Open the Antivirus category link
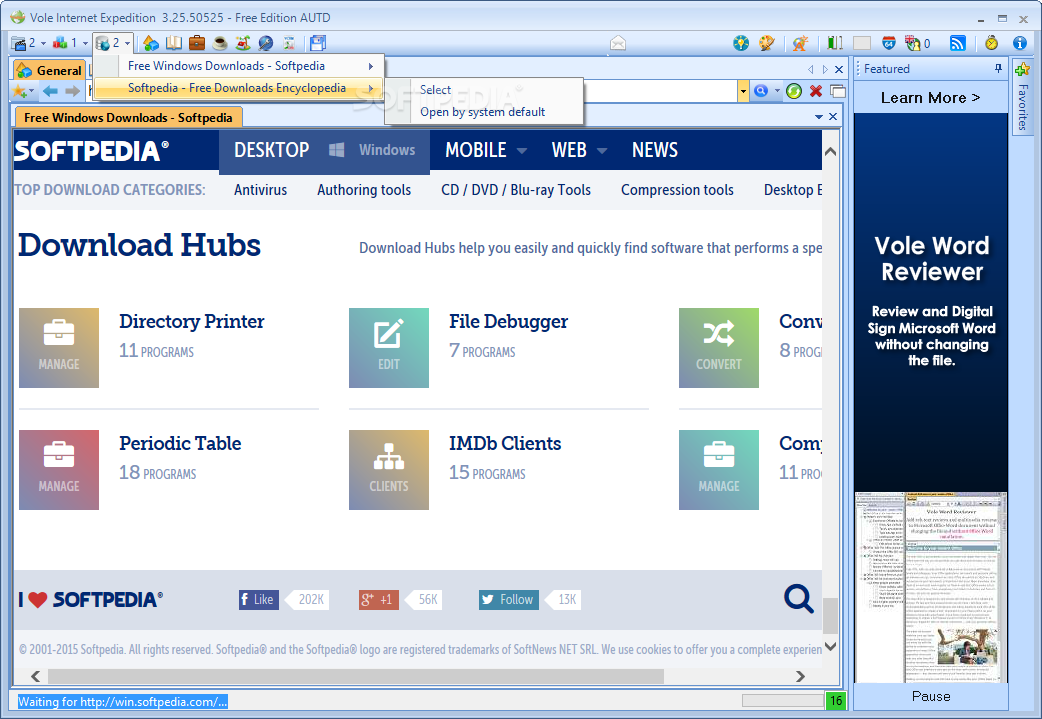This screenshot has height=719, width=1042. tap(260, 190)
